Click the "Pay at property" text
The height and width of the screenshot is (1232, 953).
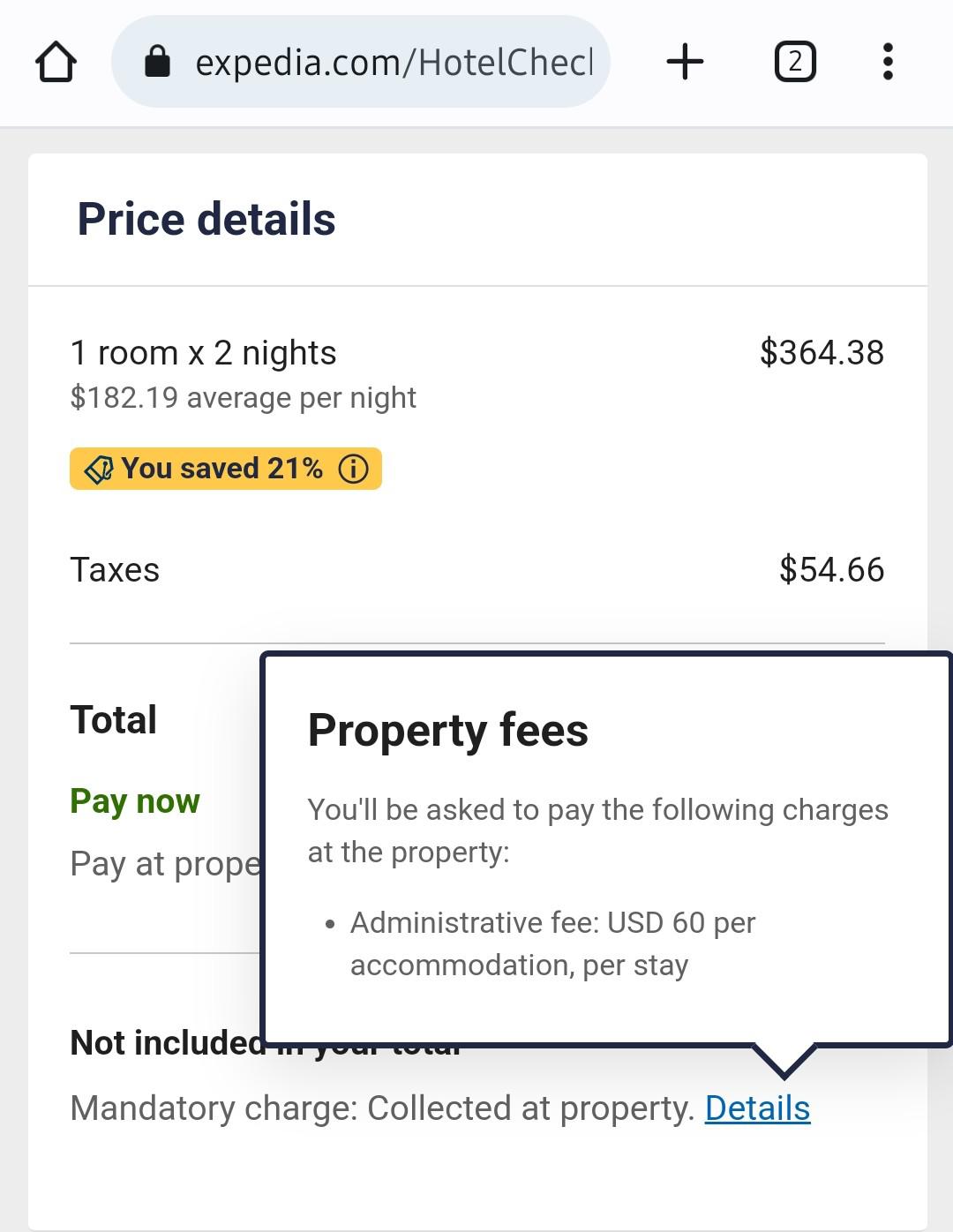(165, 864)
